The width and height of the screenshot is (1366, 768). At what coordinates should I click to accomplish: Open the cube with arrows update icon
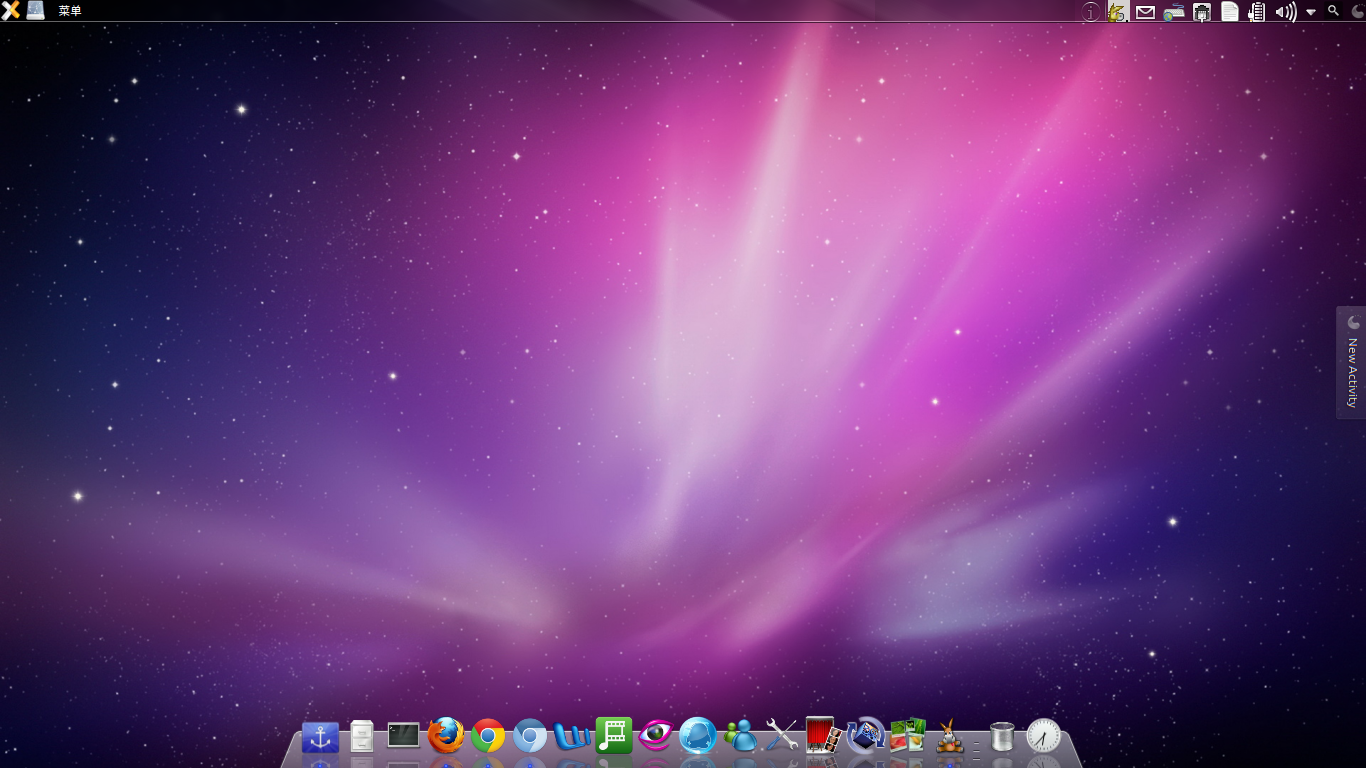(x=866, y=736)
